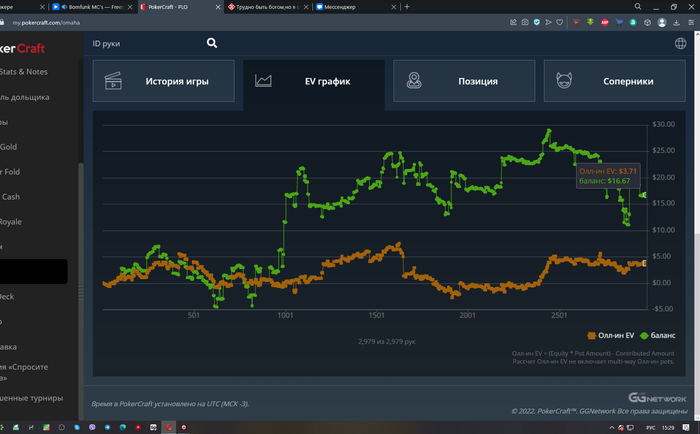Viewport: 700px width, 434px height.
Task: Close the PokerCraft - PLO browser tab
Action: click(218, 7)
